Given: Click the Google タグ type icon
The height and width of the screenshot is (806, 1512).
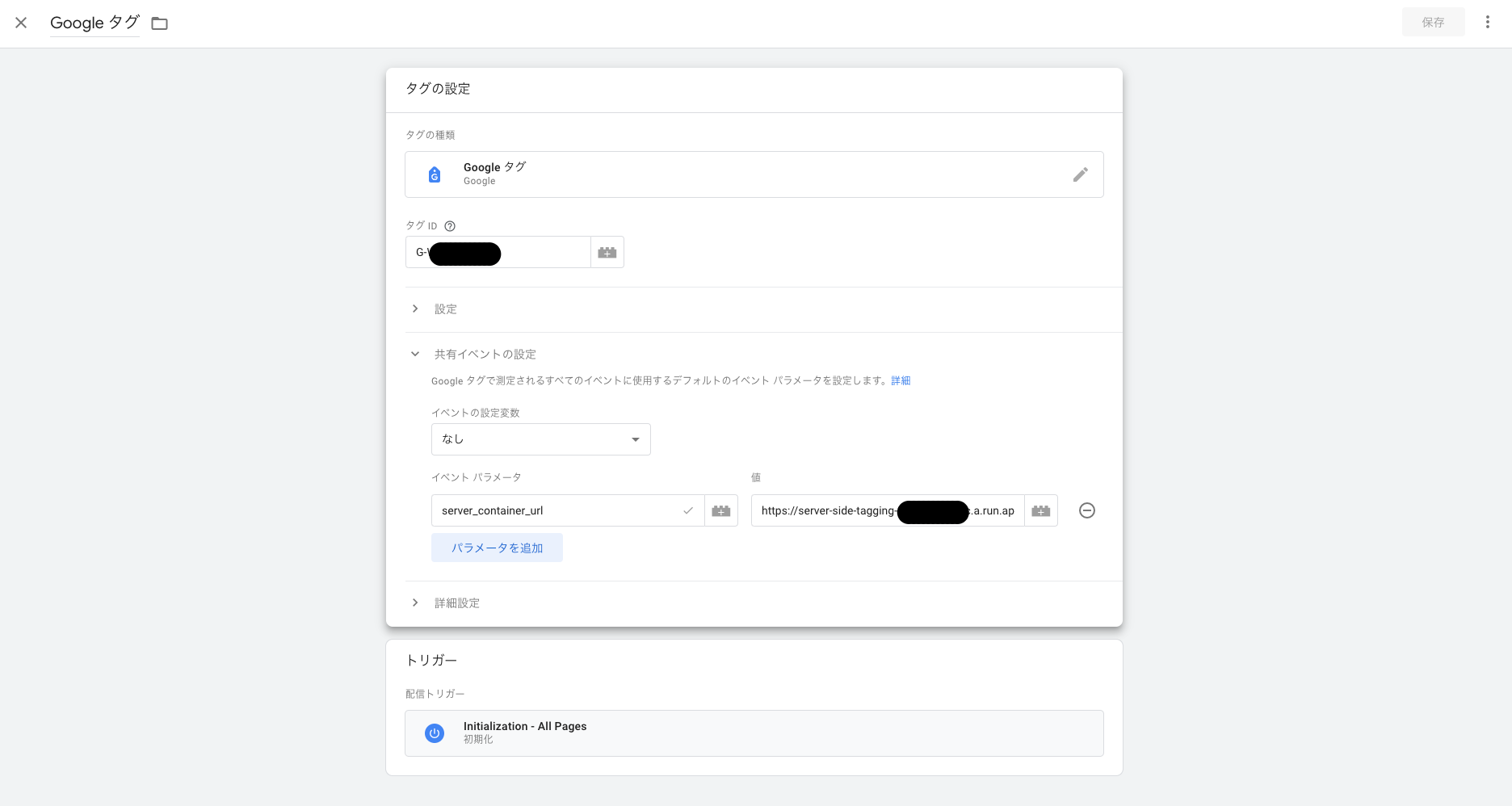Looking at the screenshot, I should [x=435, y=174].
